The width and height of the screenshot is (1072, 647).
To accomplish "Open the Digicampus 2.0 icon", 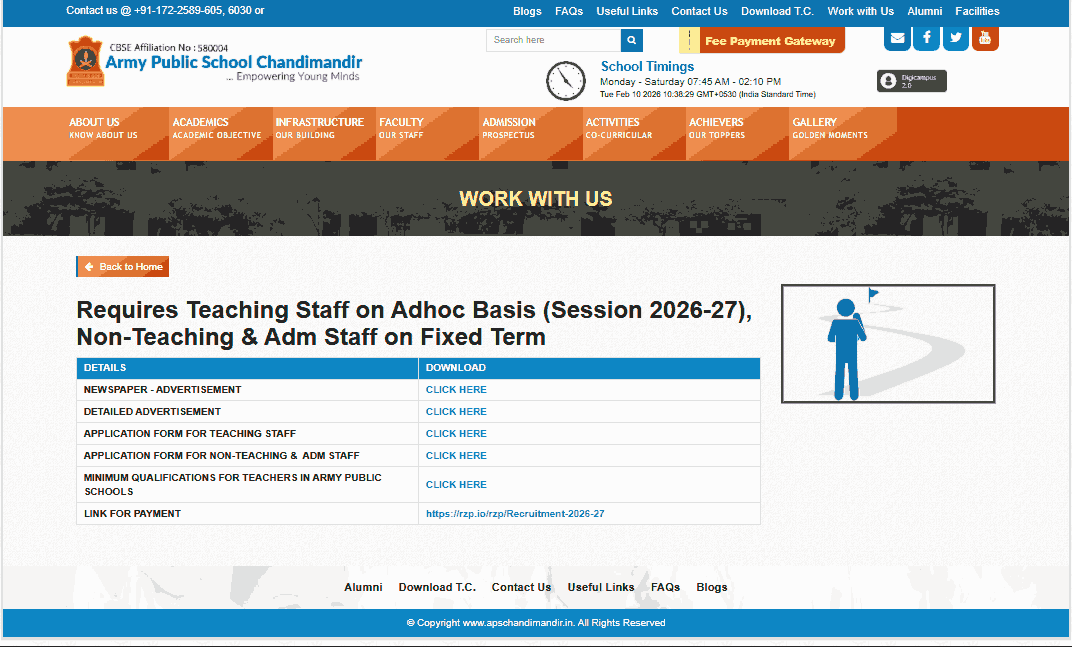I will tap(910, 81).
